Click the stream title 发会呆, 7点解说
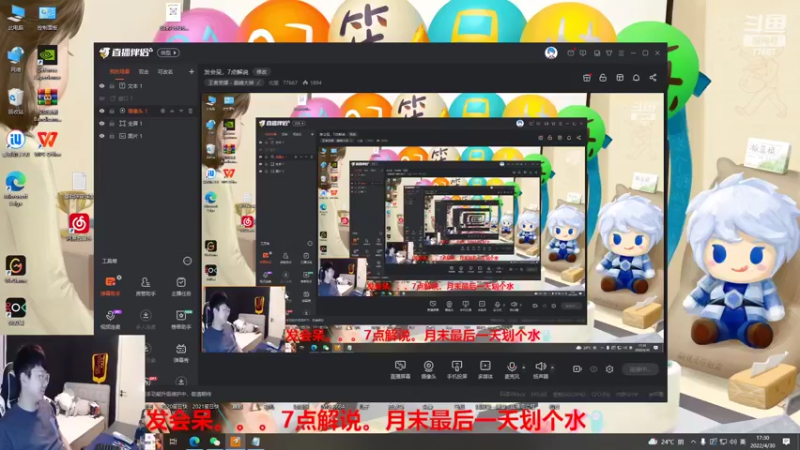The height and width of the screenshot is (450, 800). point(226,72)
